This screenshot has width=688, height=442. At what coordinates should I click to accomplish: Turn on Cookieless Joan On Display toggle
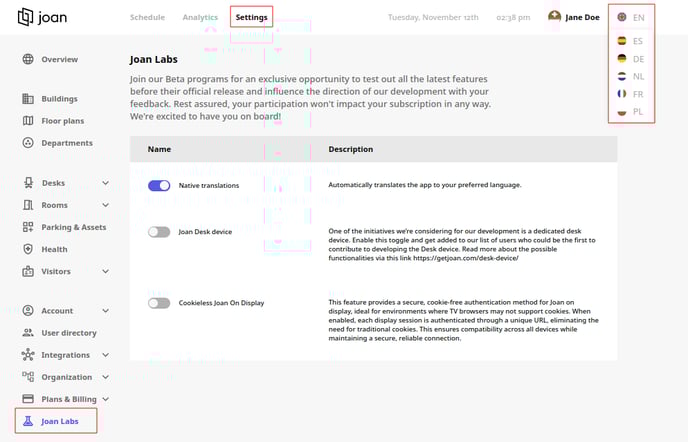click(x=159, y=303)
